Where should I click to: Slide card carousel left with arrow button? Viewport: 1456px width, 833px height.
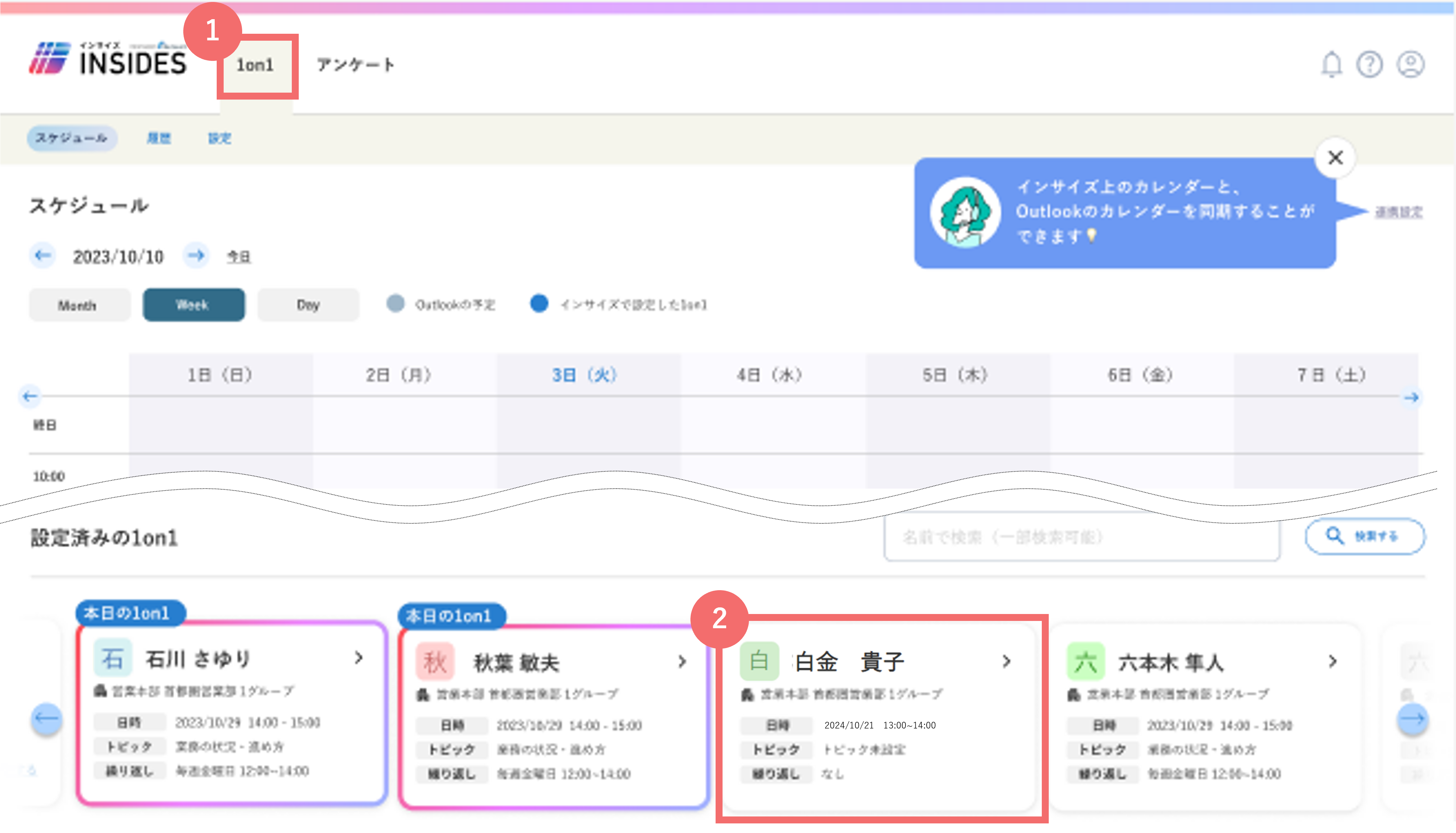[x=46, y=719]
